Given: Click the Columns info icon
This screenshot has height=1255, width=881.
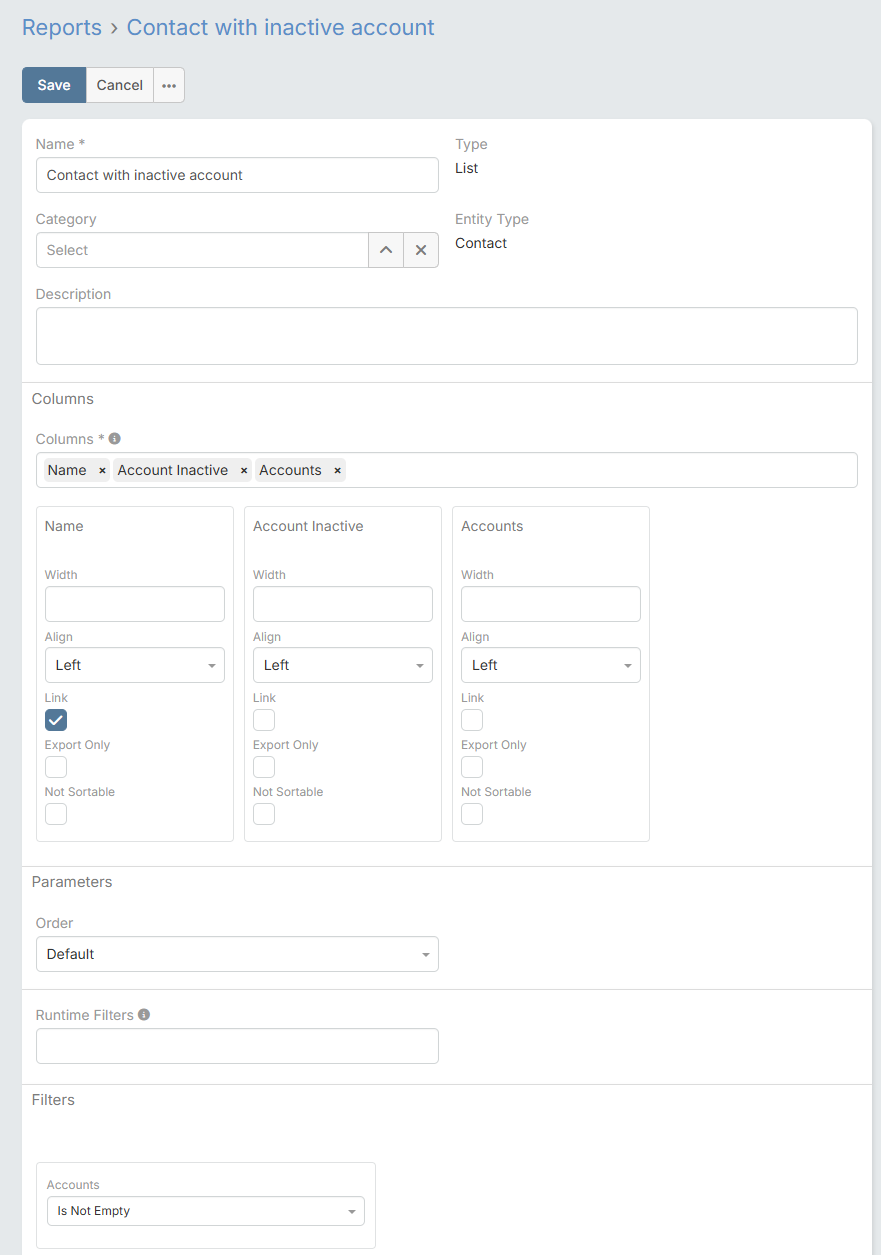Looking at the screenshot, I should (115, 439).
